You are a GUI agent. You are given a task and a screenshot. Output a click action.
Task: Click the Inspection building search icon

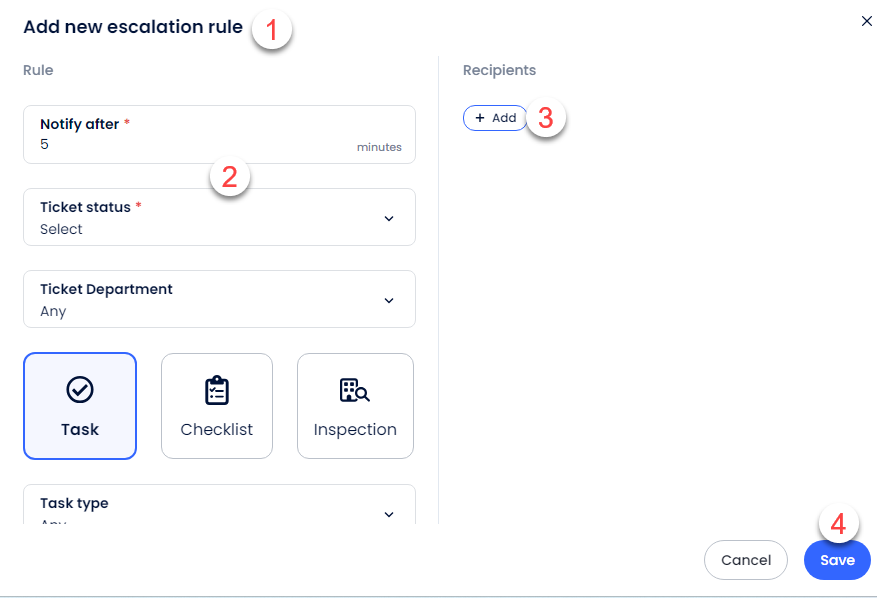(355, 390)
